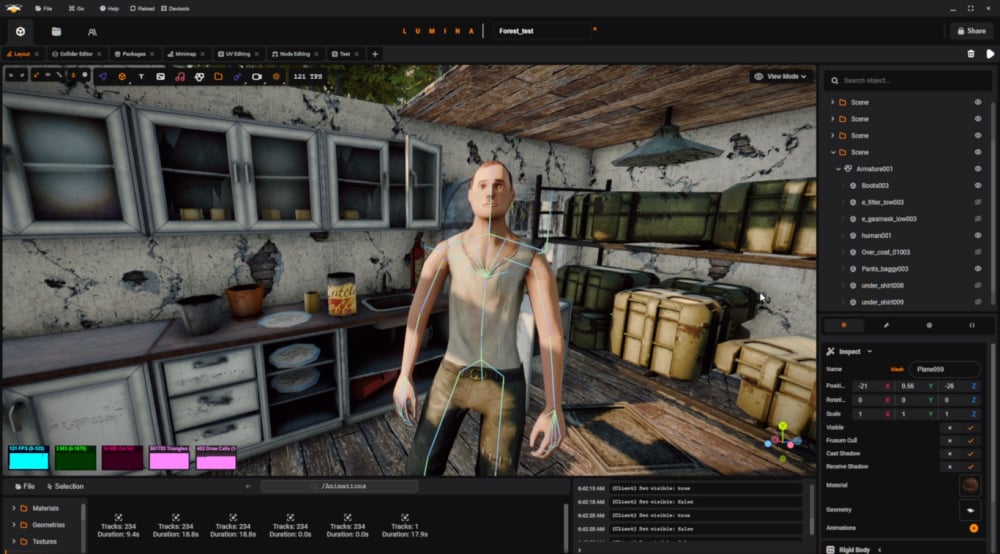Toggle visibility of human001 object
This screenshot has width=1000, height=554.
(x=978, y=236)
